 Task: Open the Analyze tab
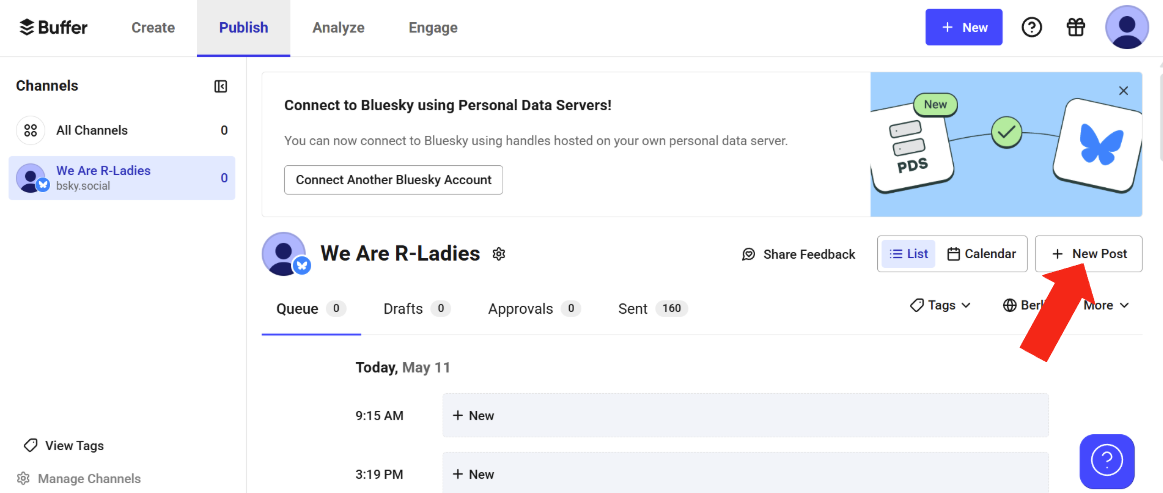(x=338, y=27)
